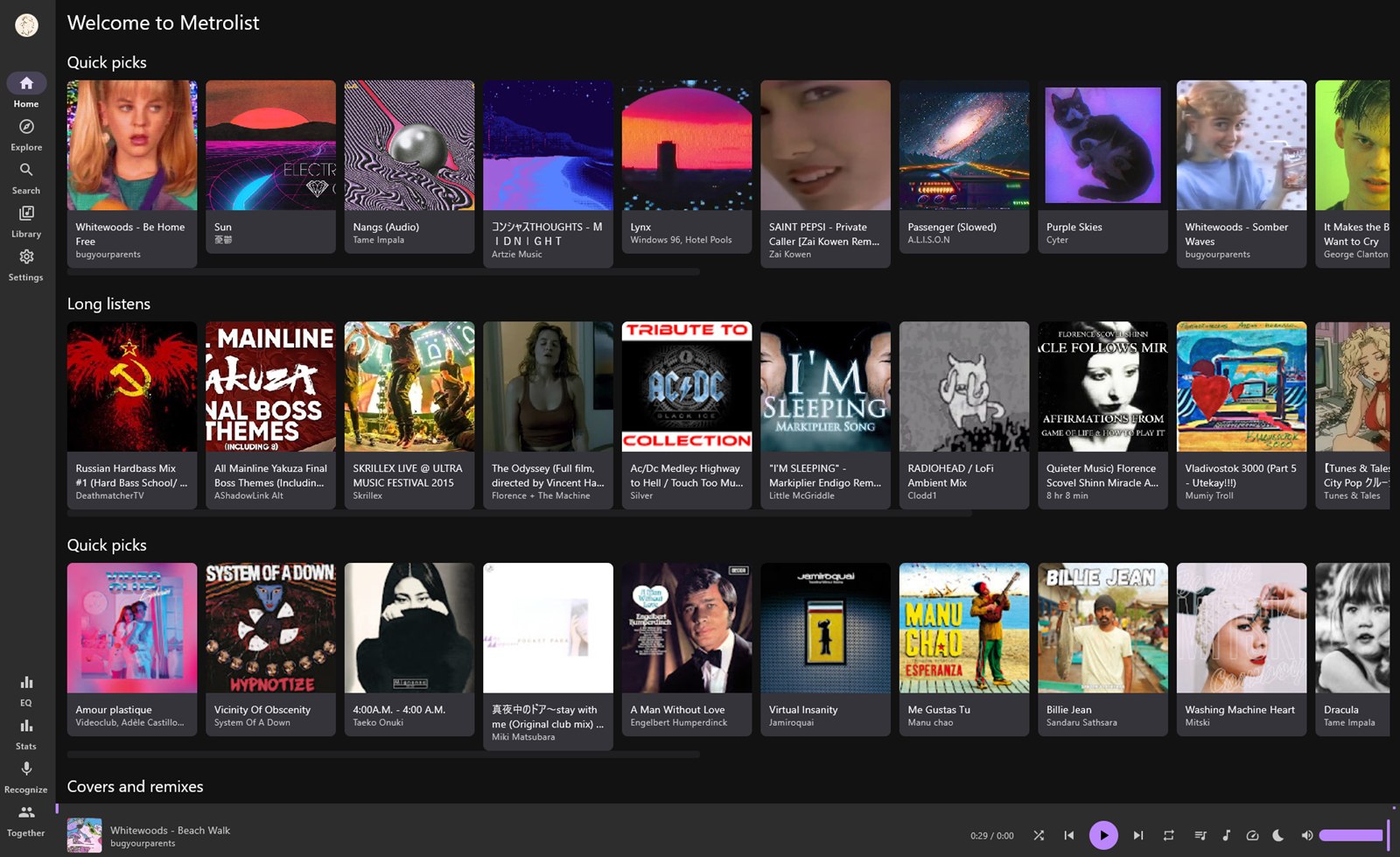Open the Library section

click(26, 221)
